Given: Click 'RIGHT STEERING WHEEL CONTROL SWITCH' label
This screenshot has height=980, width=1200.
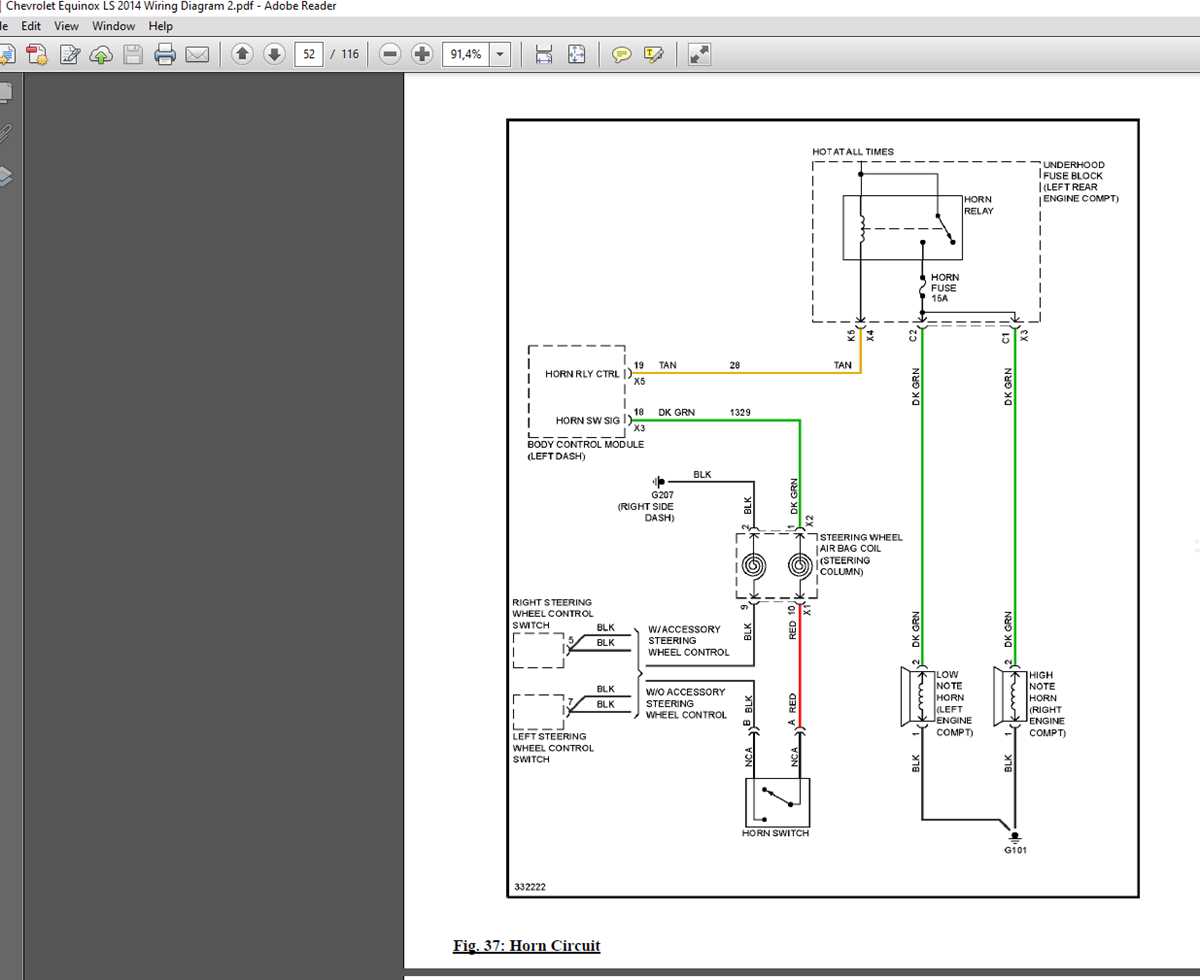Looking at the screenshot, I should point(552,614).
